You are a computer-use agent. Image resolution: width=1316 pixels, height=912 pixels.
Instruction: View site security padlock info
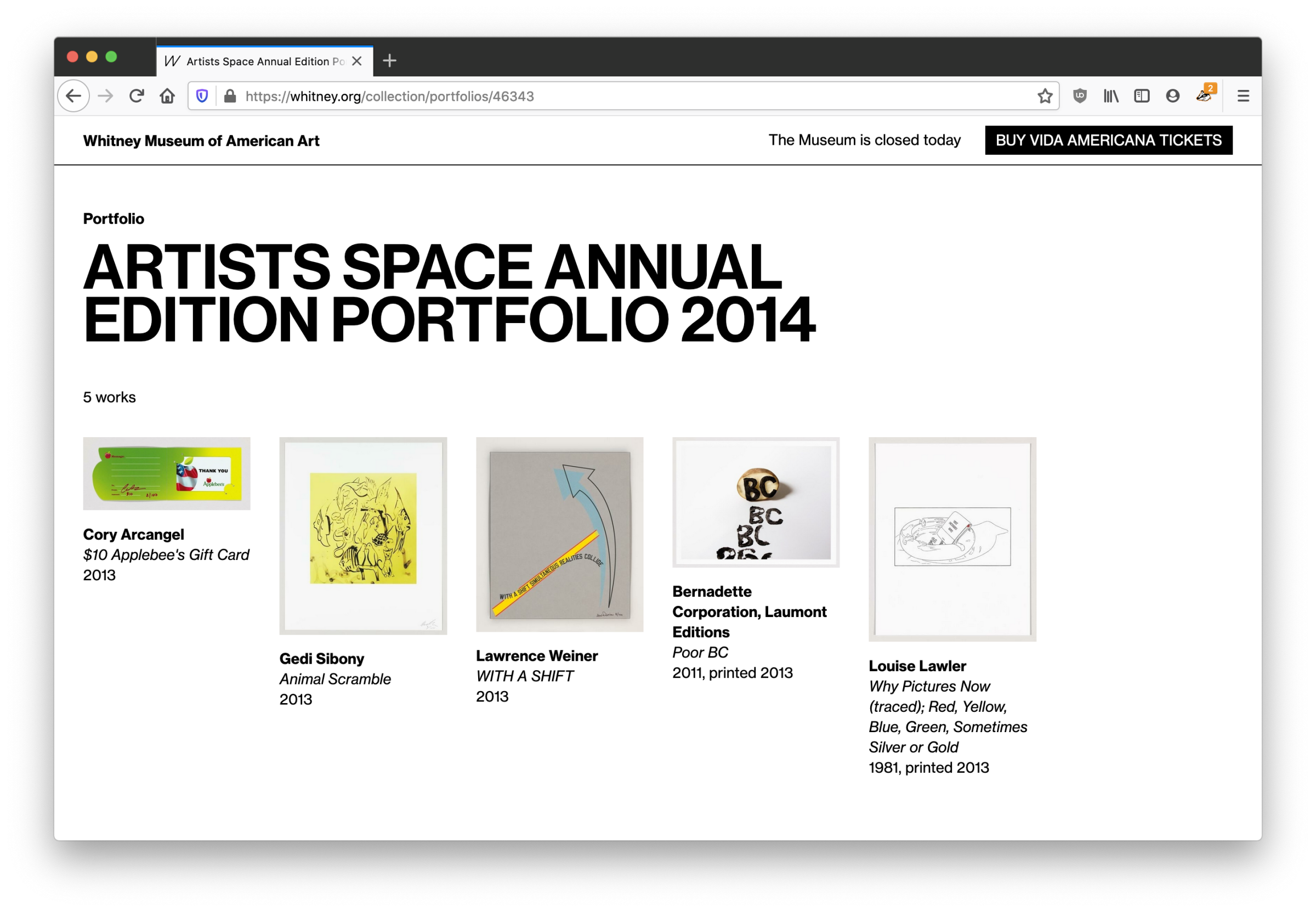(x=230, y=96)
